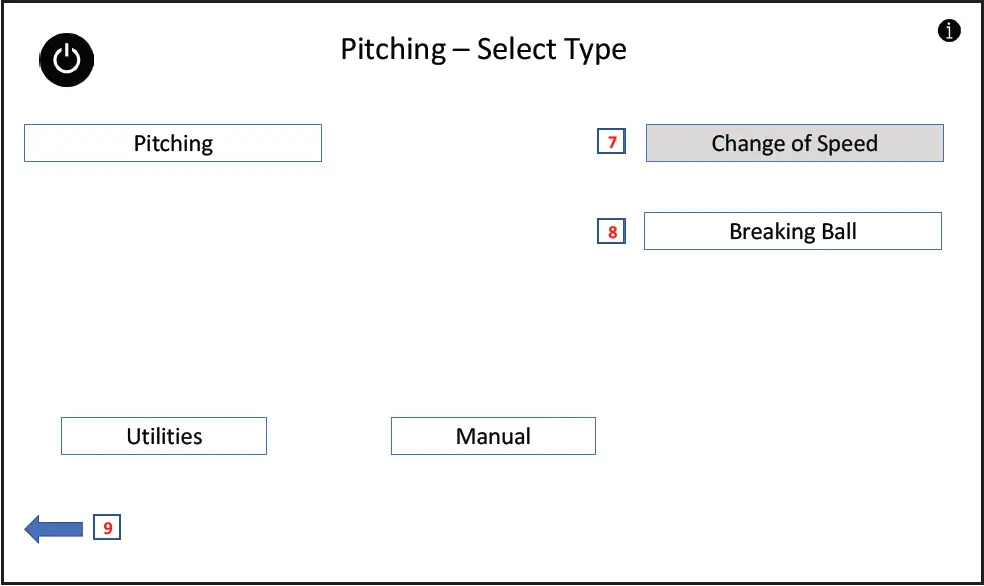
Task: Pick Breaking Ball beside marker 8
Action: coord(792,231)
